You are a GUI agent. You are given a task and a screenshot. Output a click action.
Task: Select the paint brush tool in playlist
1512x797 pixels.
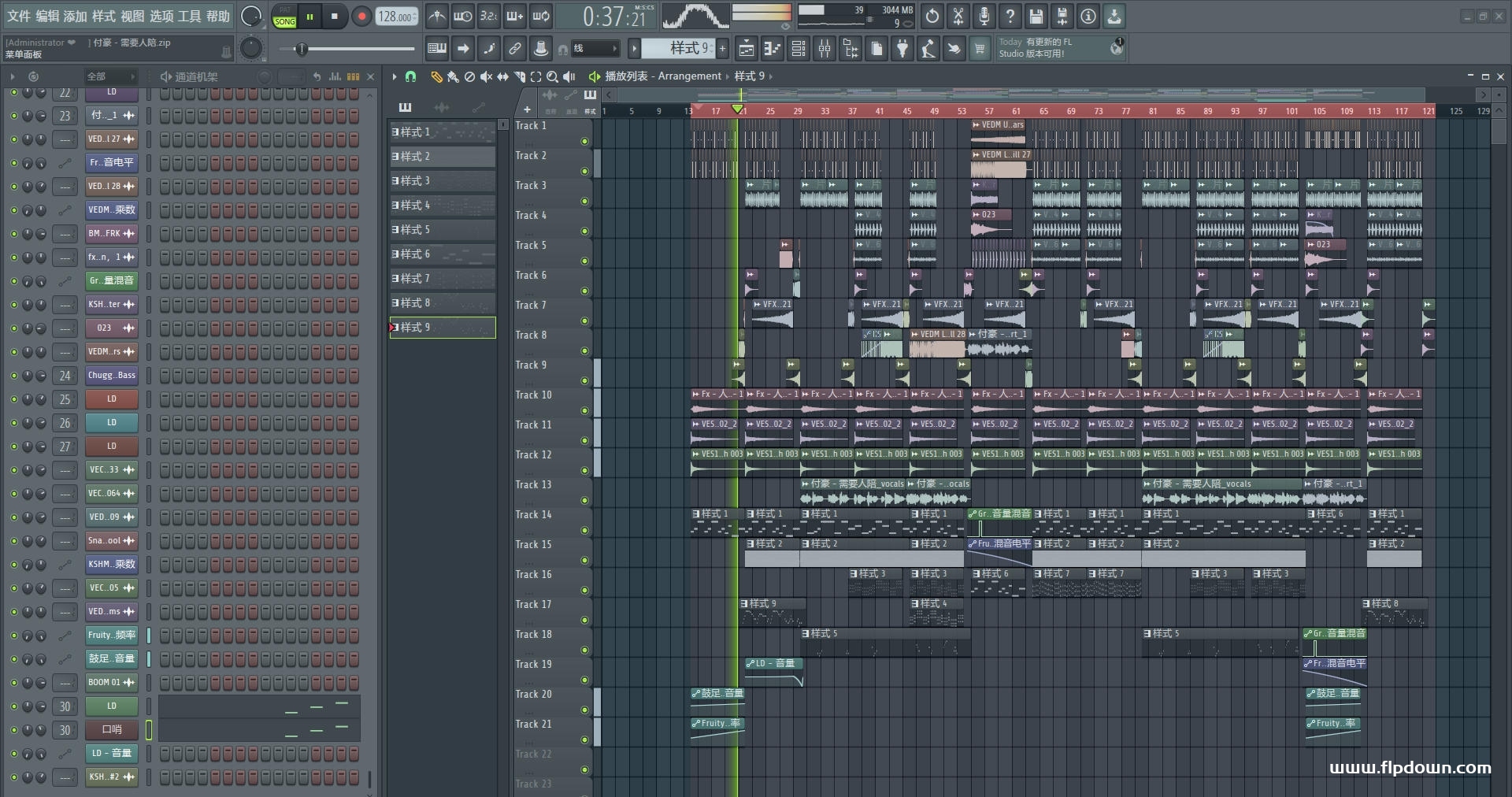tap(453, 76)
